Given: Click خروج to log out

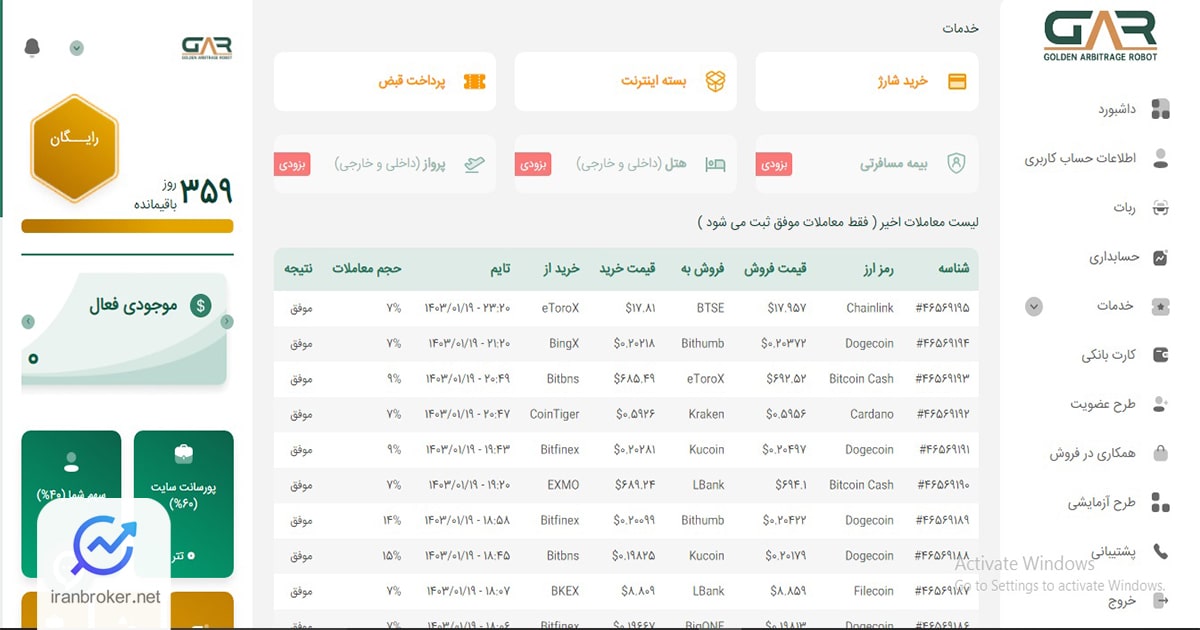Looking at the screenshot, I should point(1123,601).
